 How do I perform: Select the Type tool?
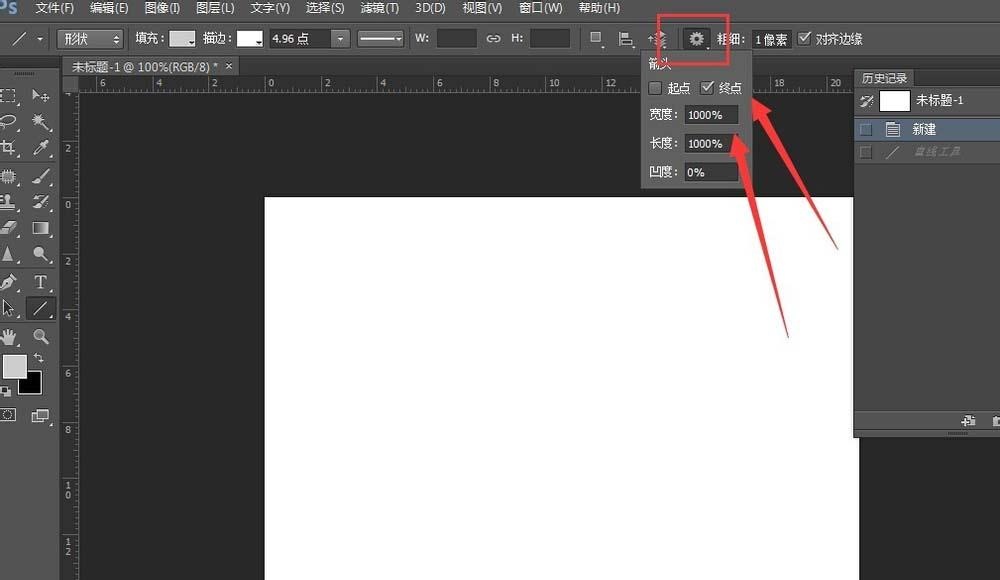tap(41, 282)
